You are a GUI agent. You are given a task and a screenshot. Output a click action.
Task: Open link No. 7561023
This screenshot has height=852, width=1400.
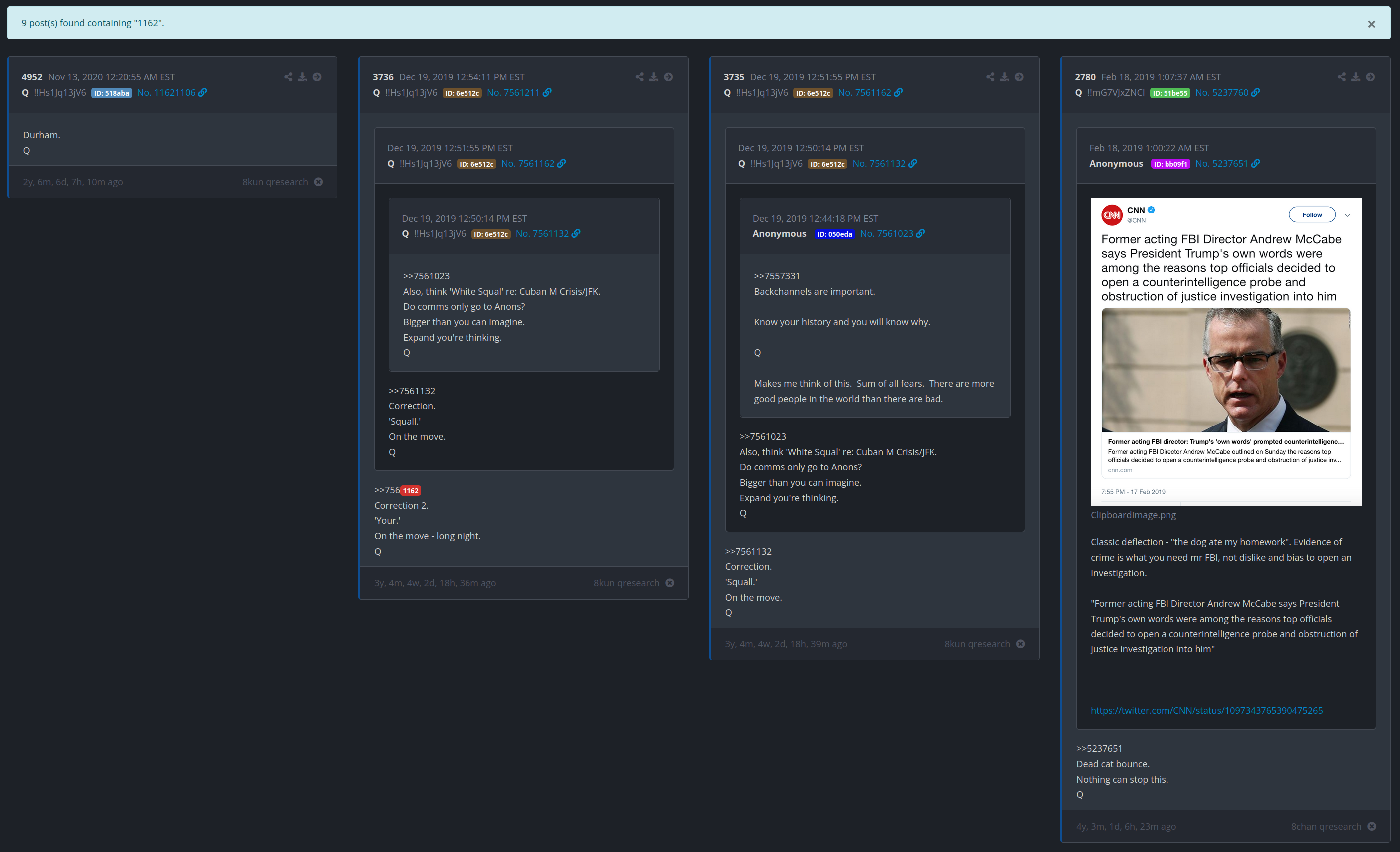click(x=887, y=234)
